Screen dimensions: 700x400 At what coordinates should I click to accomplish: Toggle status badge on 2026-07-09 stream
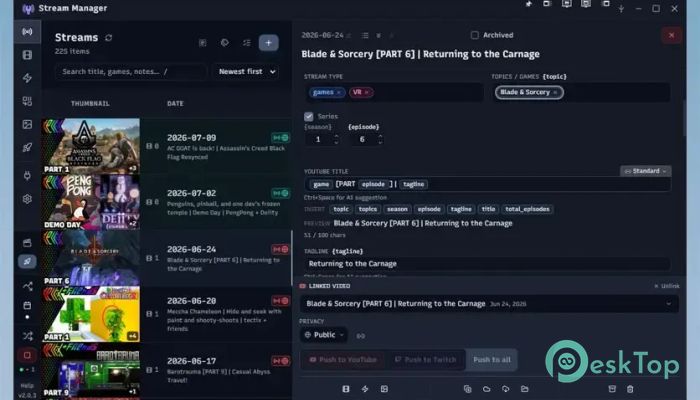click(280, 138)
